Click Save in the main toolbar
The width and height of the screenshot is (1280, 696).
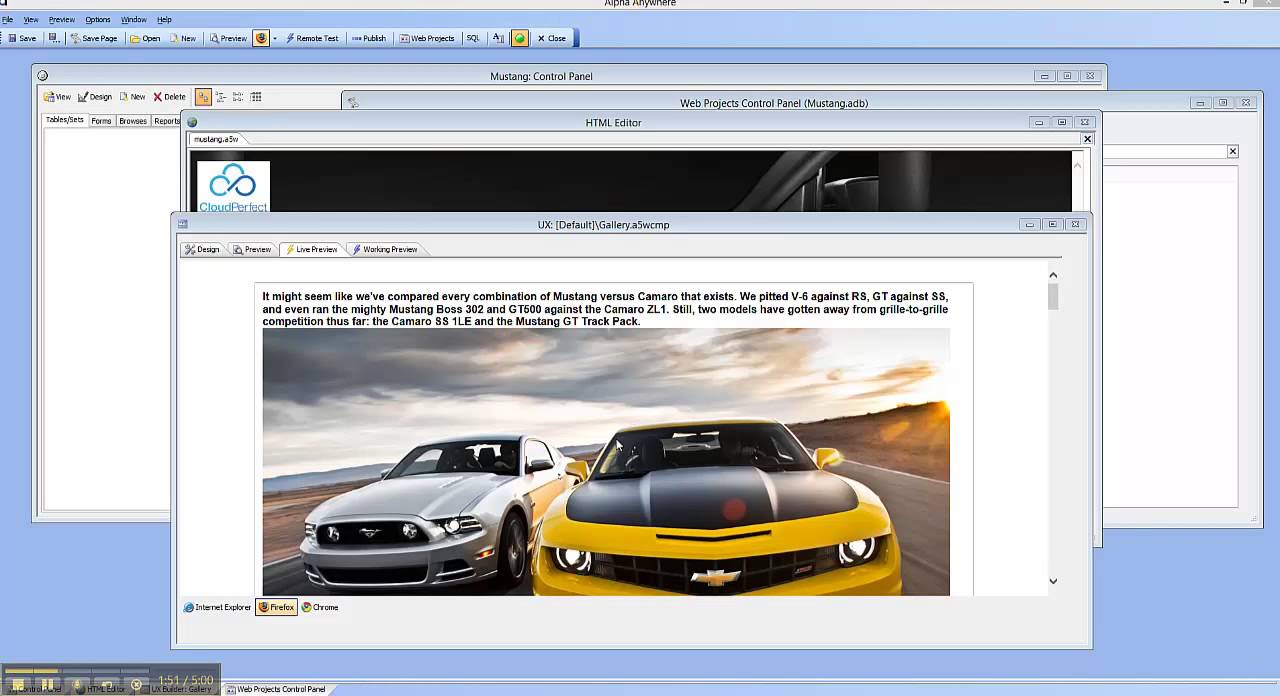point(21,38)
